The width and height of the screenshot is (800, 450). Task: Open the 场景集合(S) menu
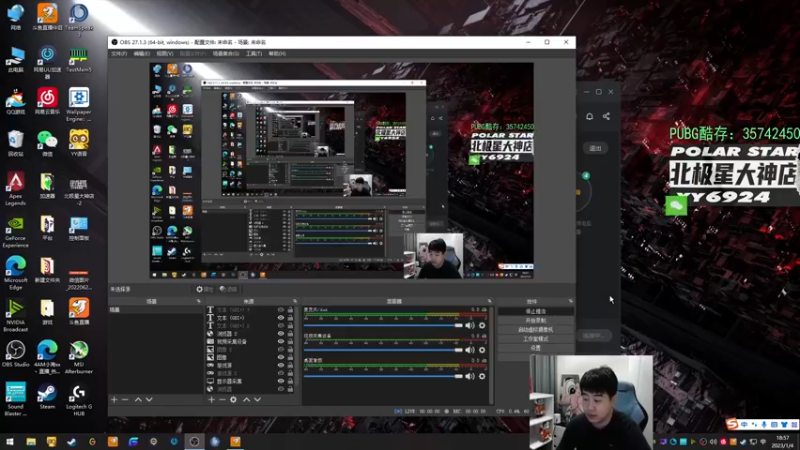226,54
